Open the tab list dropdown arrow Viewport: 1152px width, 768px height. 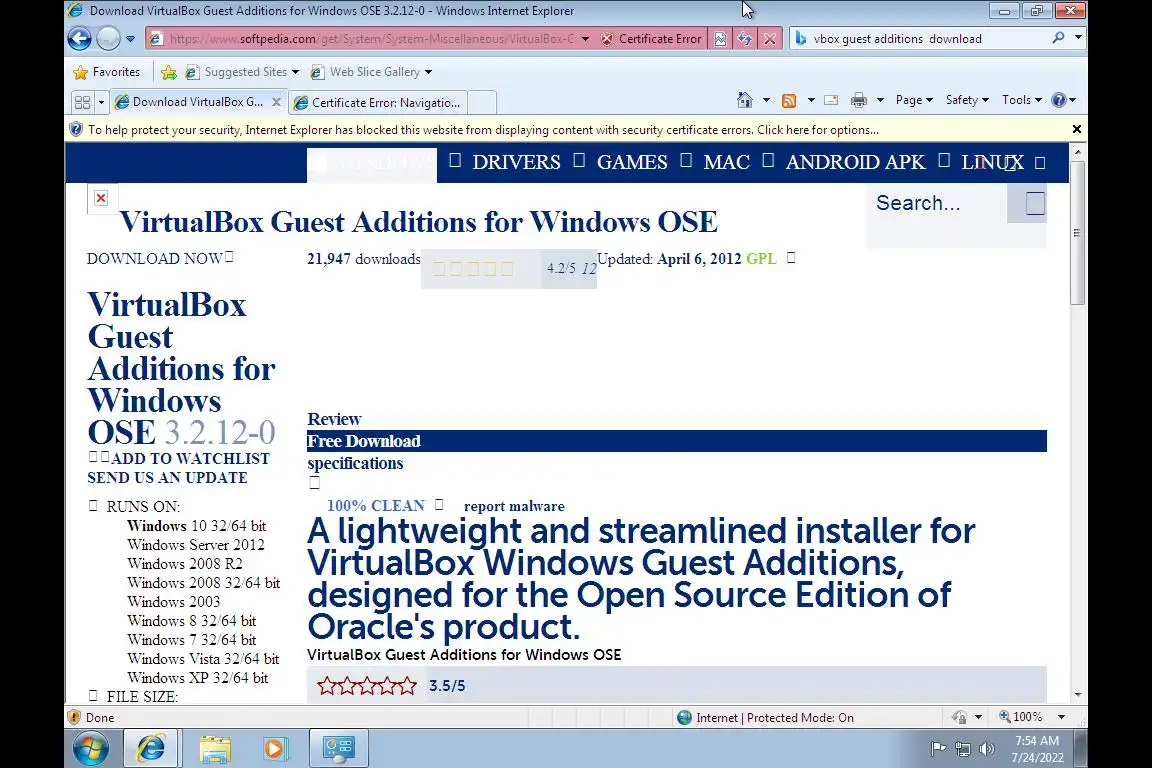coord(101,102)
